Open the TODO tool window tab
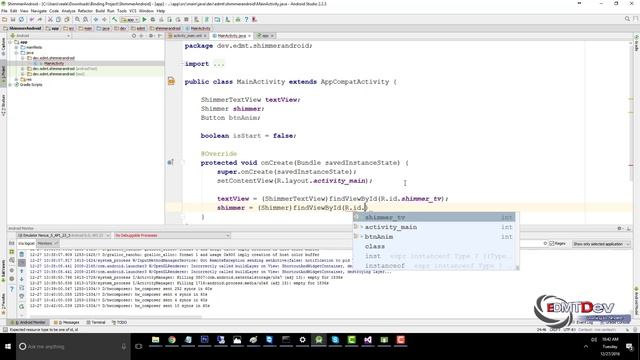Viewport: 640px width, 360px height. (x=120, y=322)
